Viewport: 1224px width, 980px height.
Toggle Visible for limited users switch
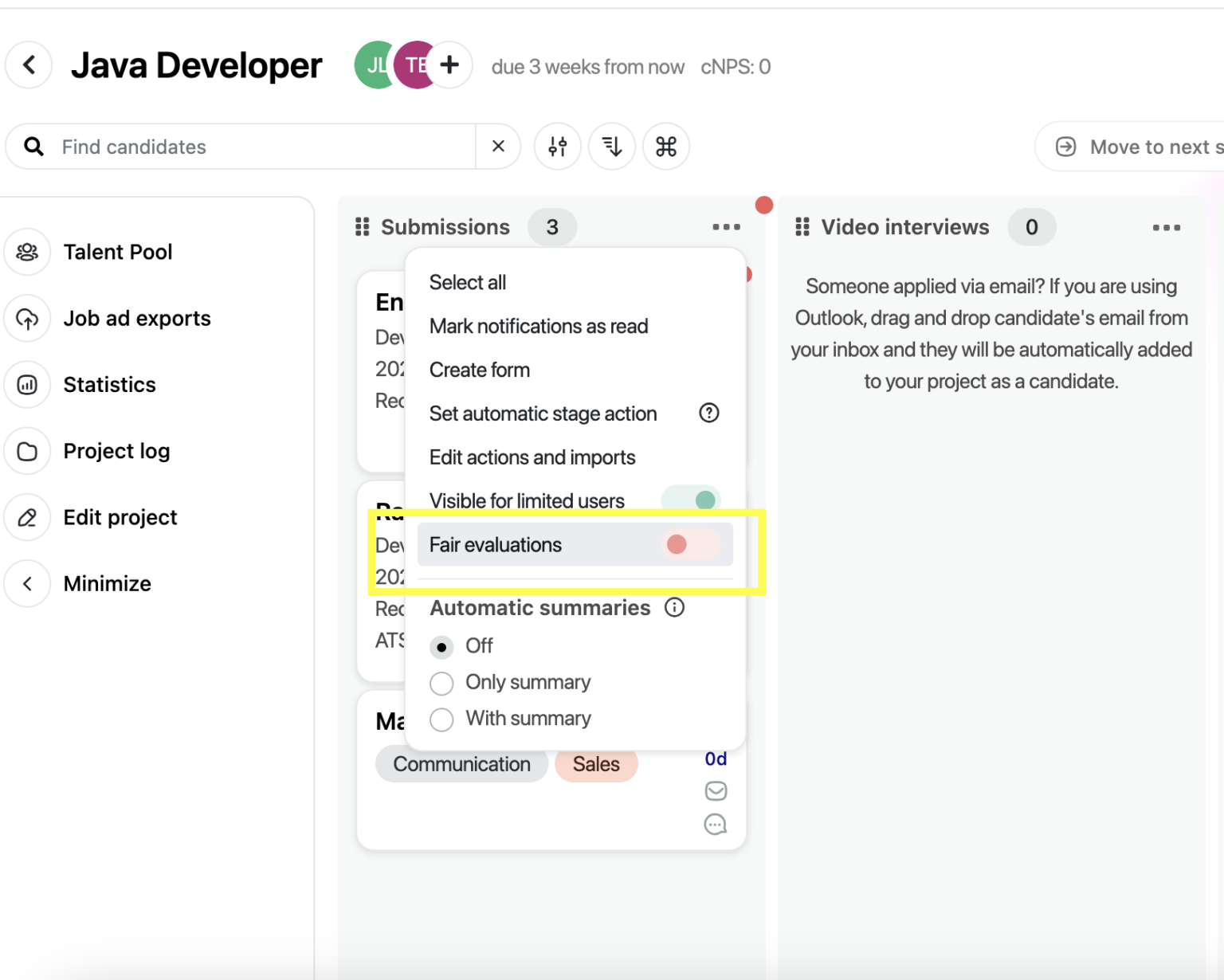coord(692,500)
